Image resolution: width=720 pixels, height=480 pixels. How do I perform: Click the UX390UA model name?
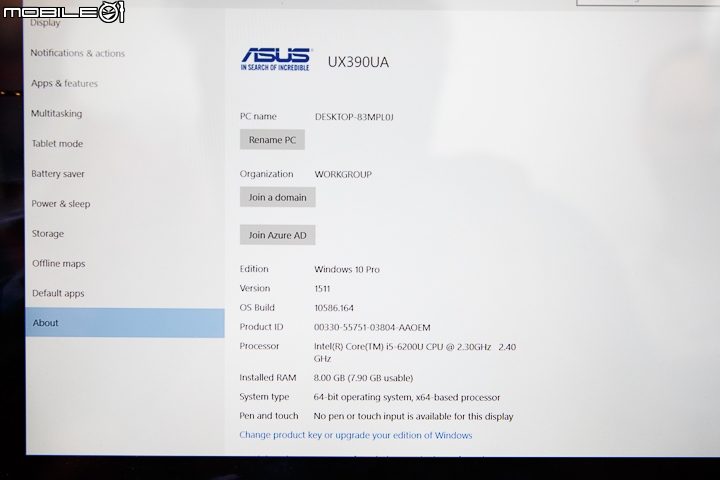(358, 62)
